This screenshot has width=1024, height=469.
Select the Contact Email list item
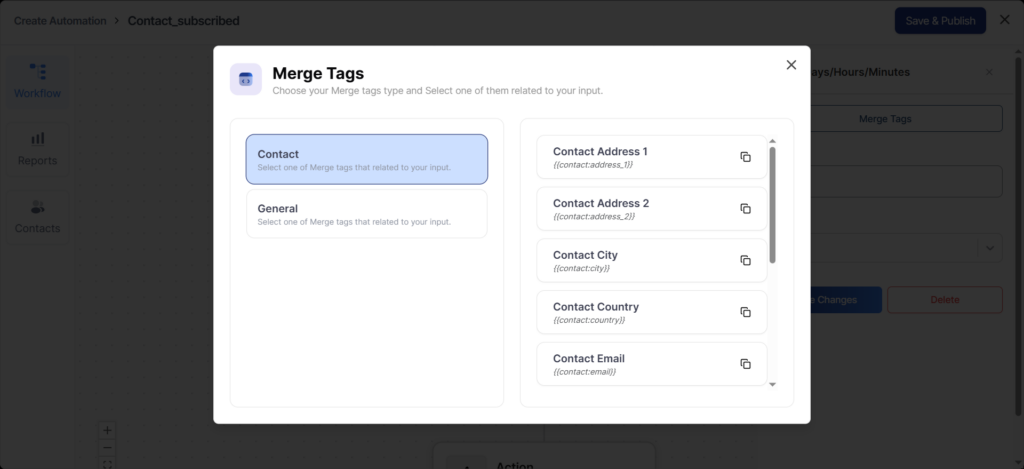coord(640,364)
